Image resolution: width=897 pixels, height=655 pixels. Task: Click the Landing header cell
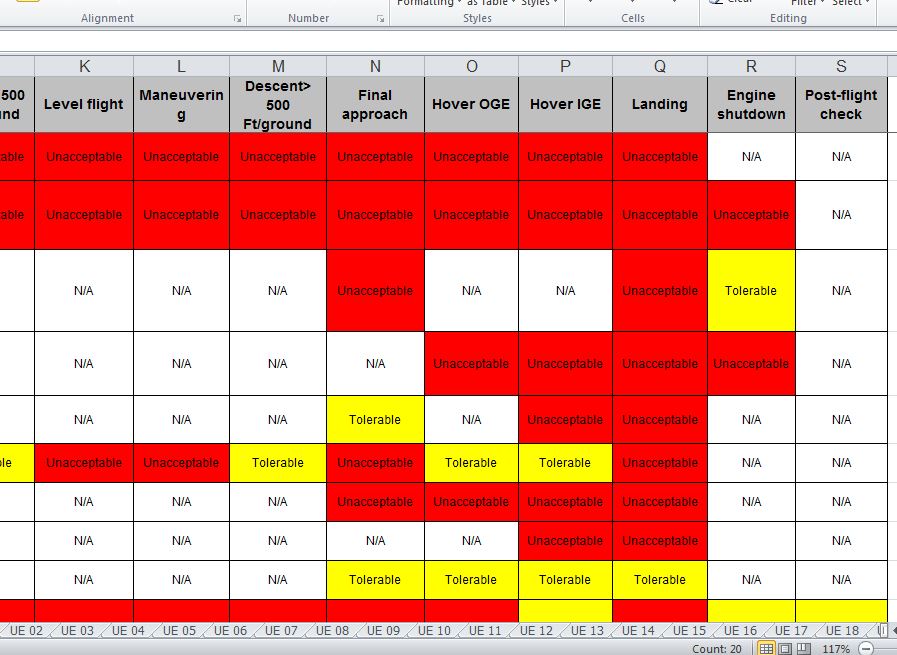(x=660, y=104)
